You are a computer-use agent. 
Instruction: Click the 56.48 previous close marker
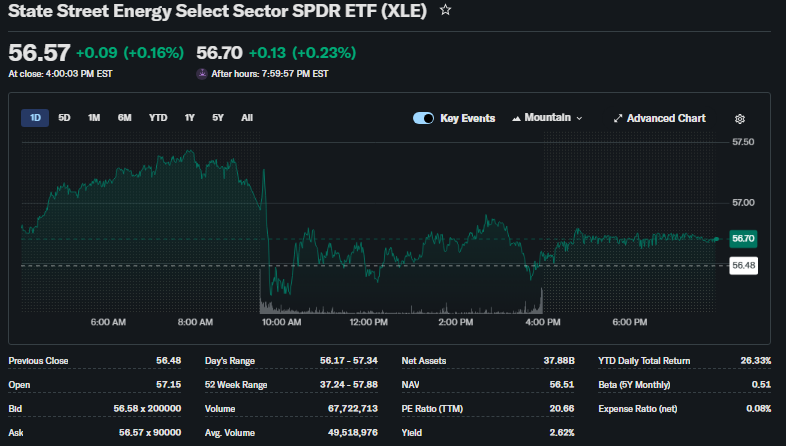(x=743, y=265)
